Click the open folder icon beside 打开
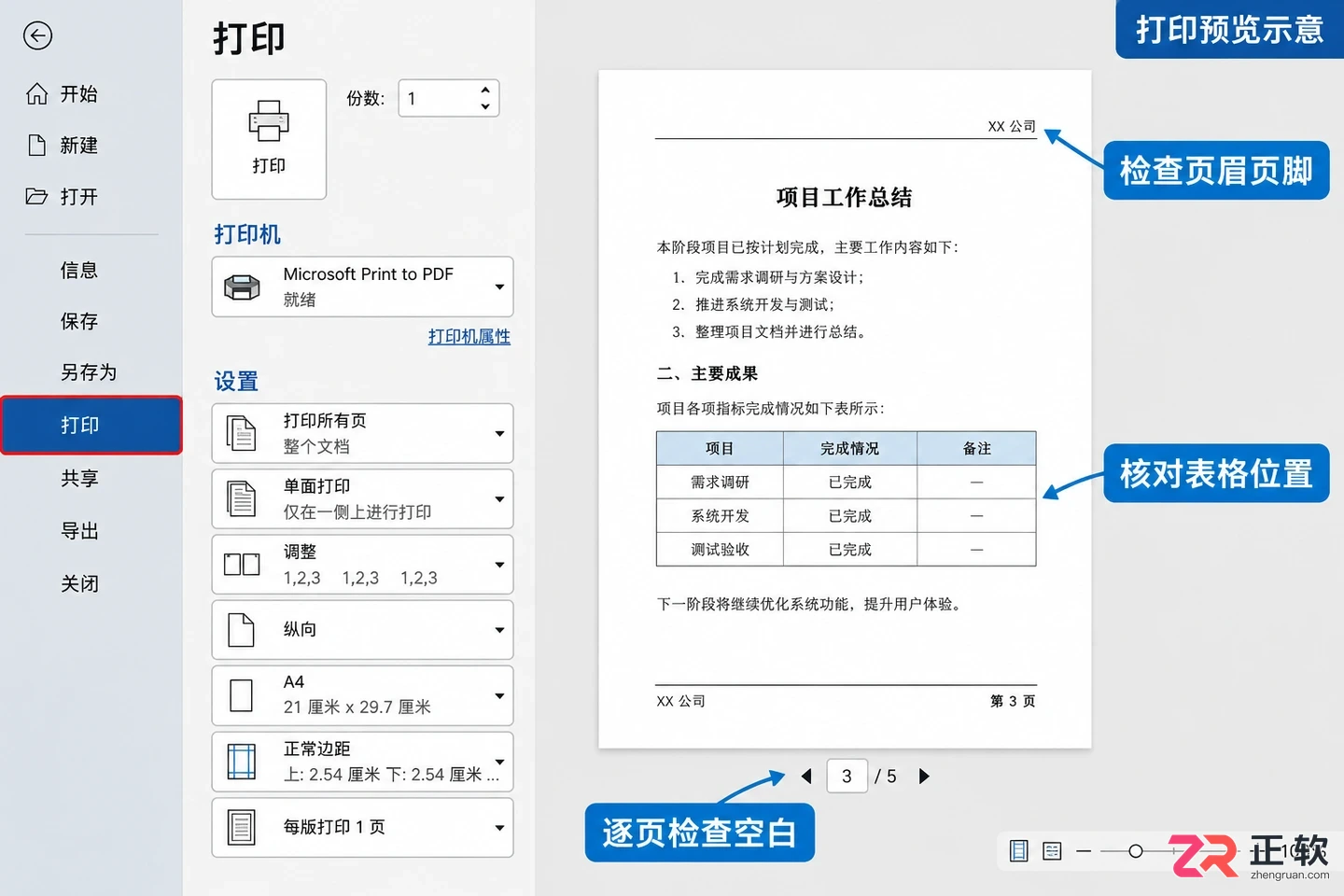 36,196
